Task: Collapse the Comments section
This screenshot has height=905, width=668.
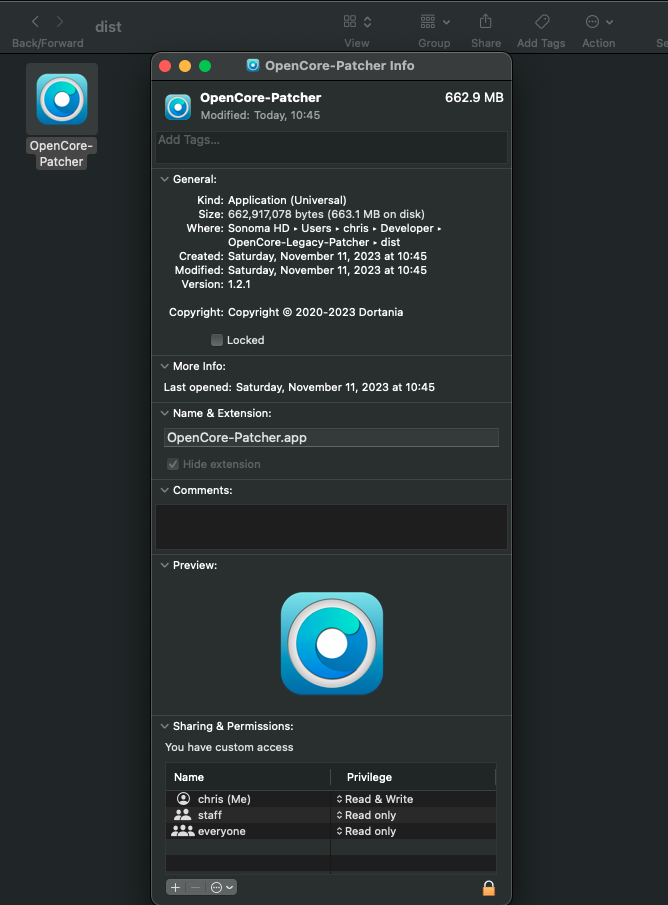Action: pos(165,490)
